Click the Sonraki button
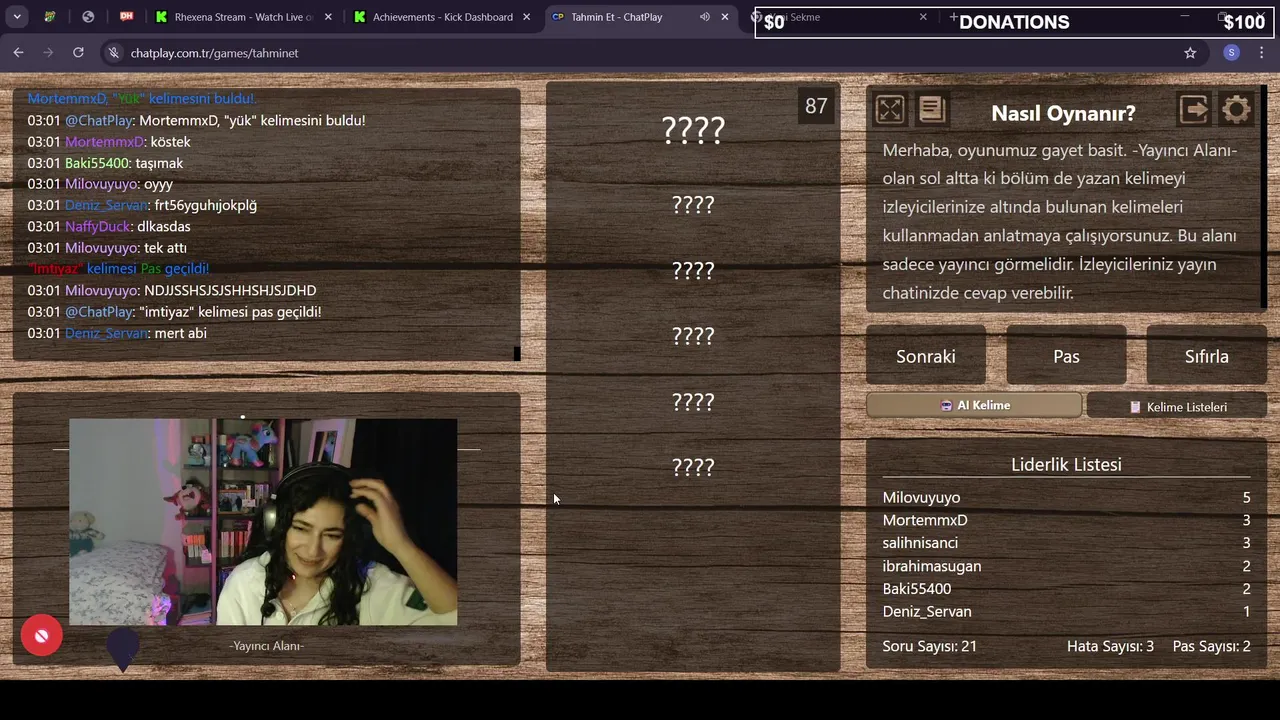The height and width of the screenshot is (720, 1280). click(x=926, y=356)
